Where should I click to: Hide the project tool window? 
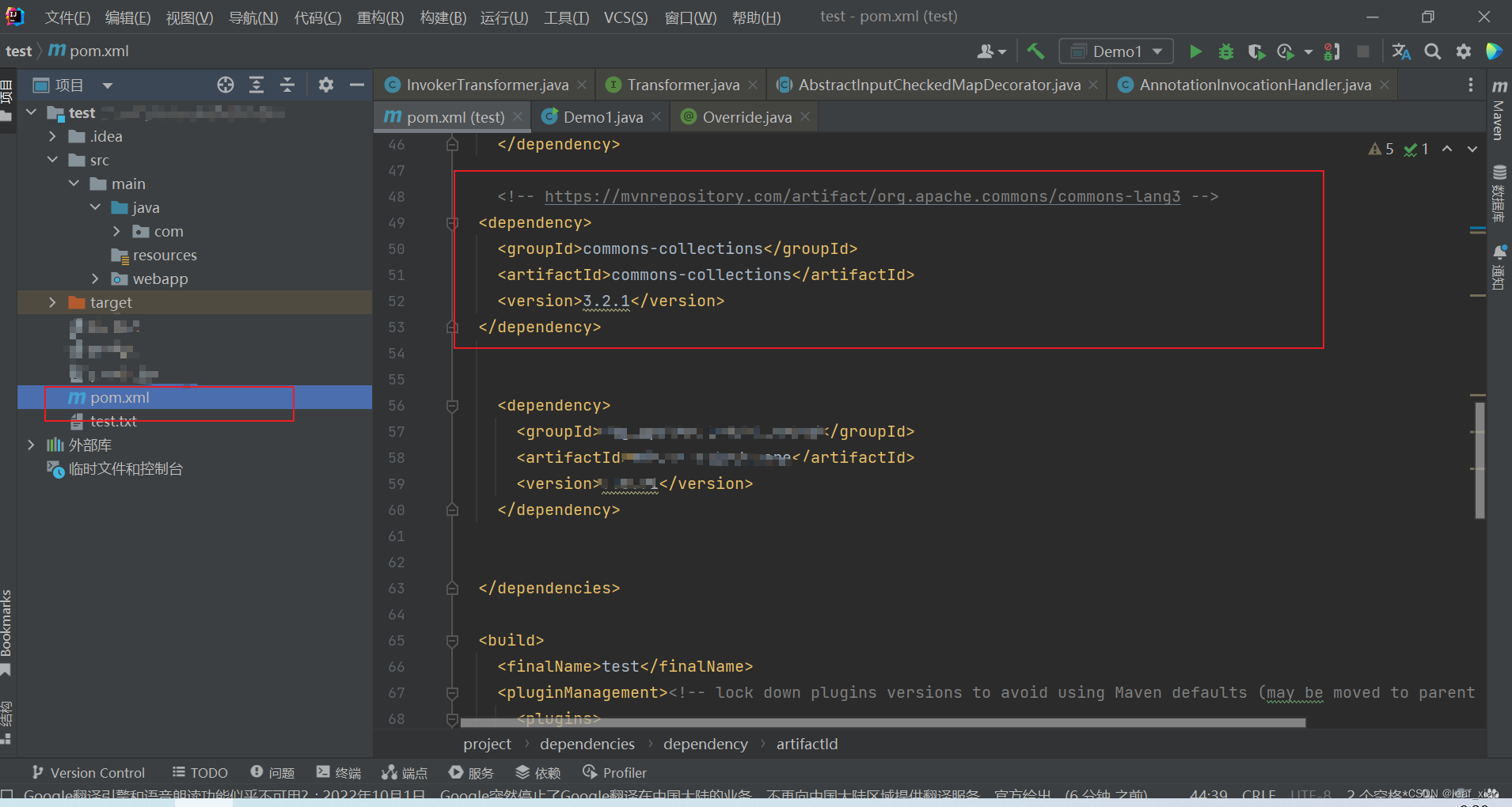pyautogui.click(x=357, y=85)
